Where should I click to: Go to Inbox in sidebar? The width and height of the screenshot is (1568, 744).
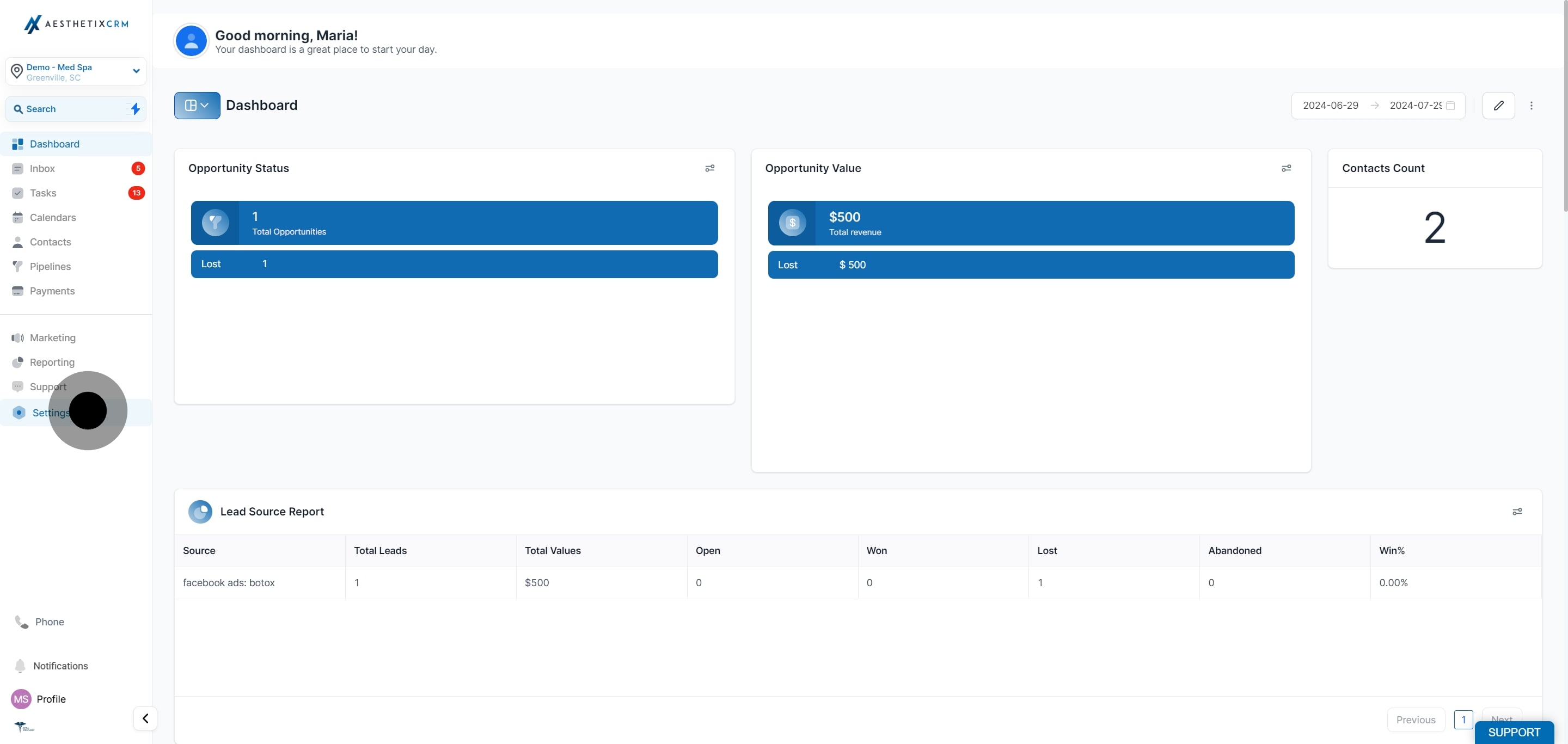[x=42, y=169]
